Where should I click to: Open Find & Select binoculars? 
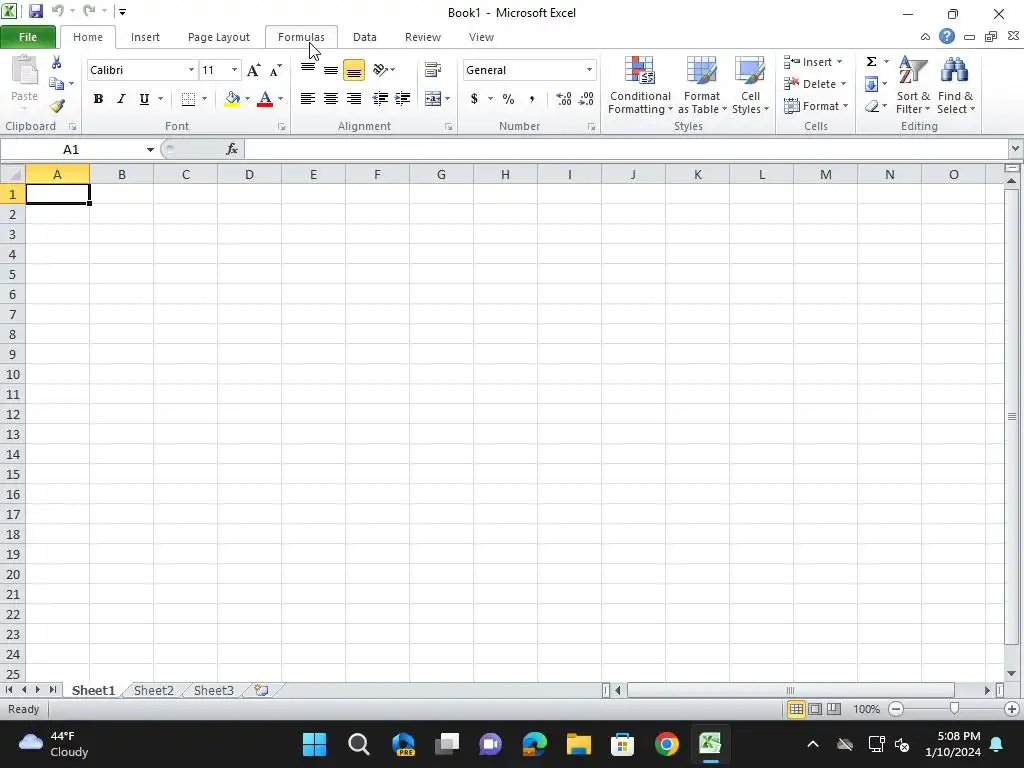click(x=955, y=85)
